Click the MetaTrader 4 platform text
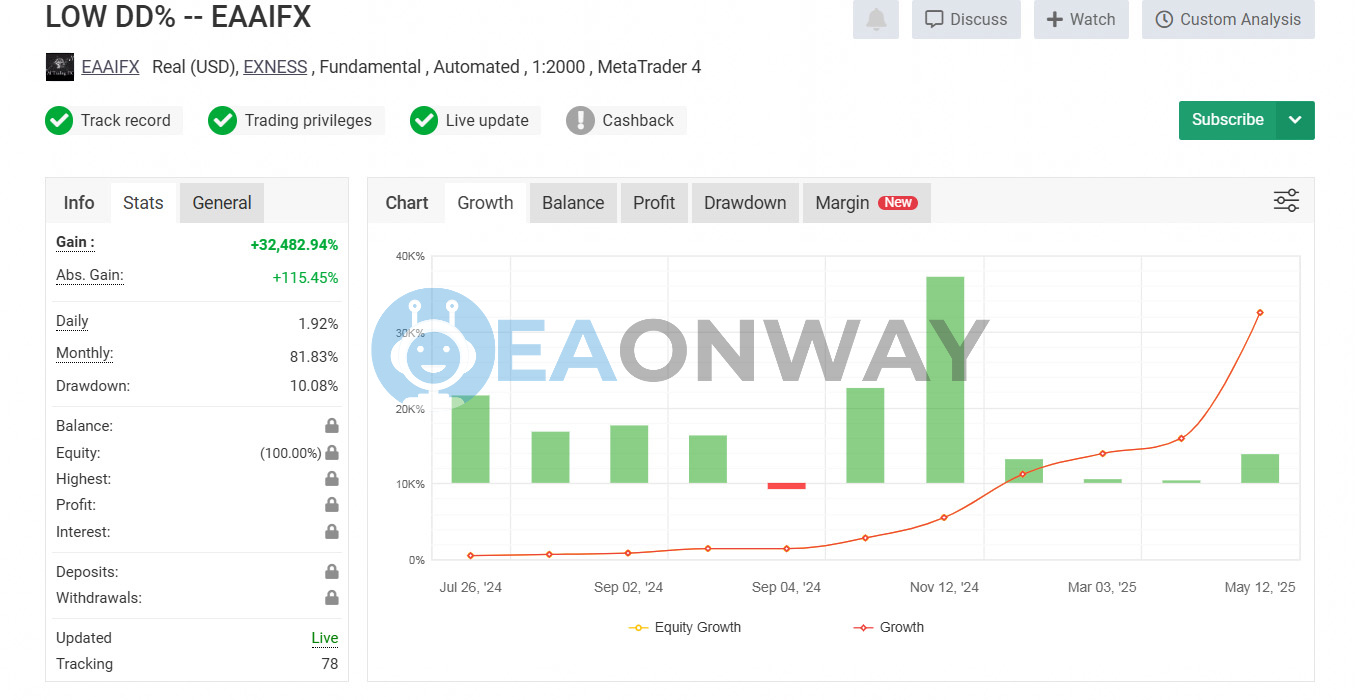Screen dimensions: 1355x700 [x=650, y=67]
